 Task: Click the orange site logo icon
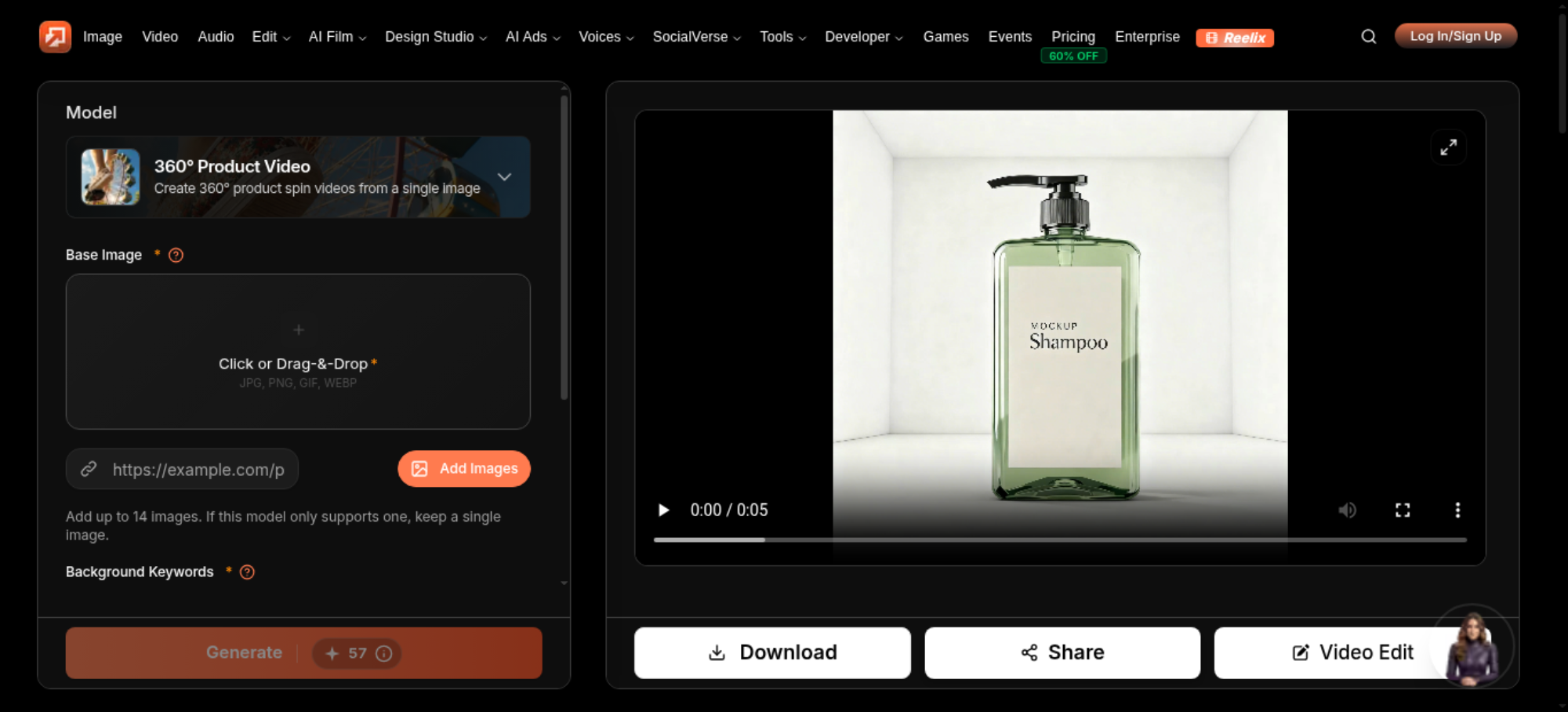tap(55, 37)
